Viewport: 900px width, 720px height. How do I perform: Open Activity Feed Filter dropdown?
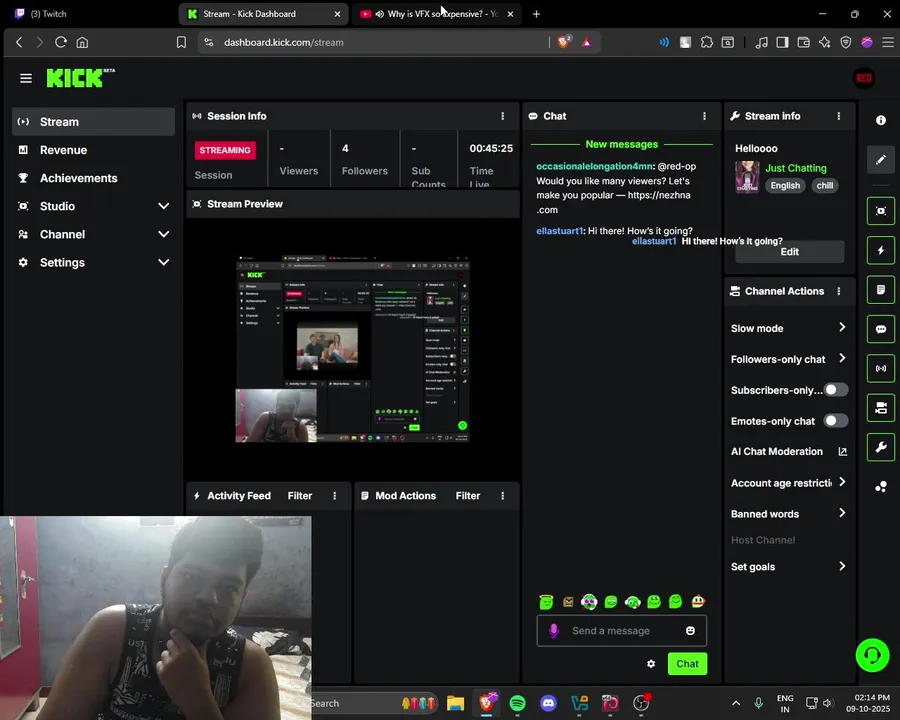pos(300,496)
